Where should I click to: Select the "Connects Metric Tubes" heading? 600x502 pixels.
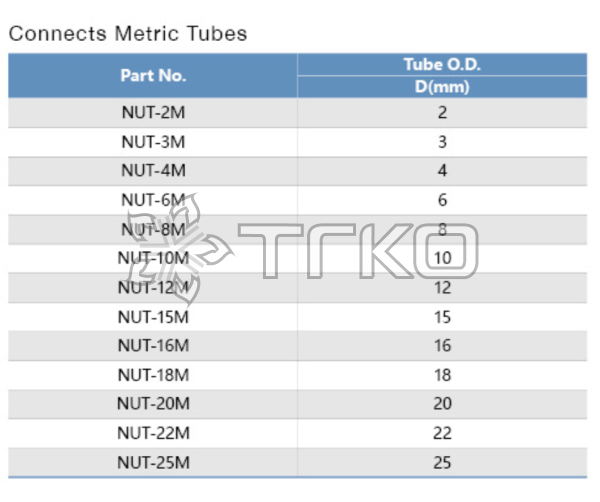point(127,33)
